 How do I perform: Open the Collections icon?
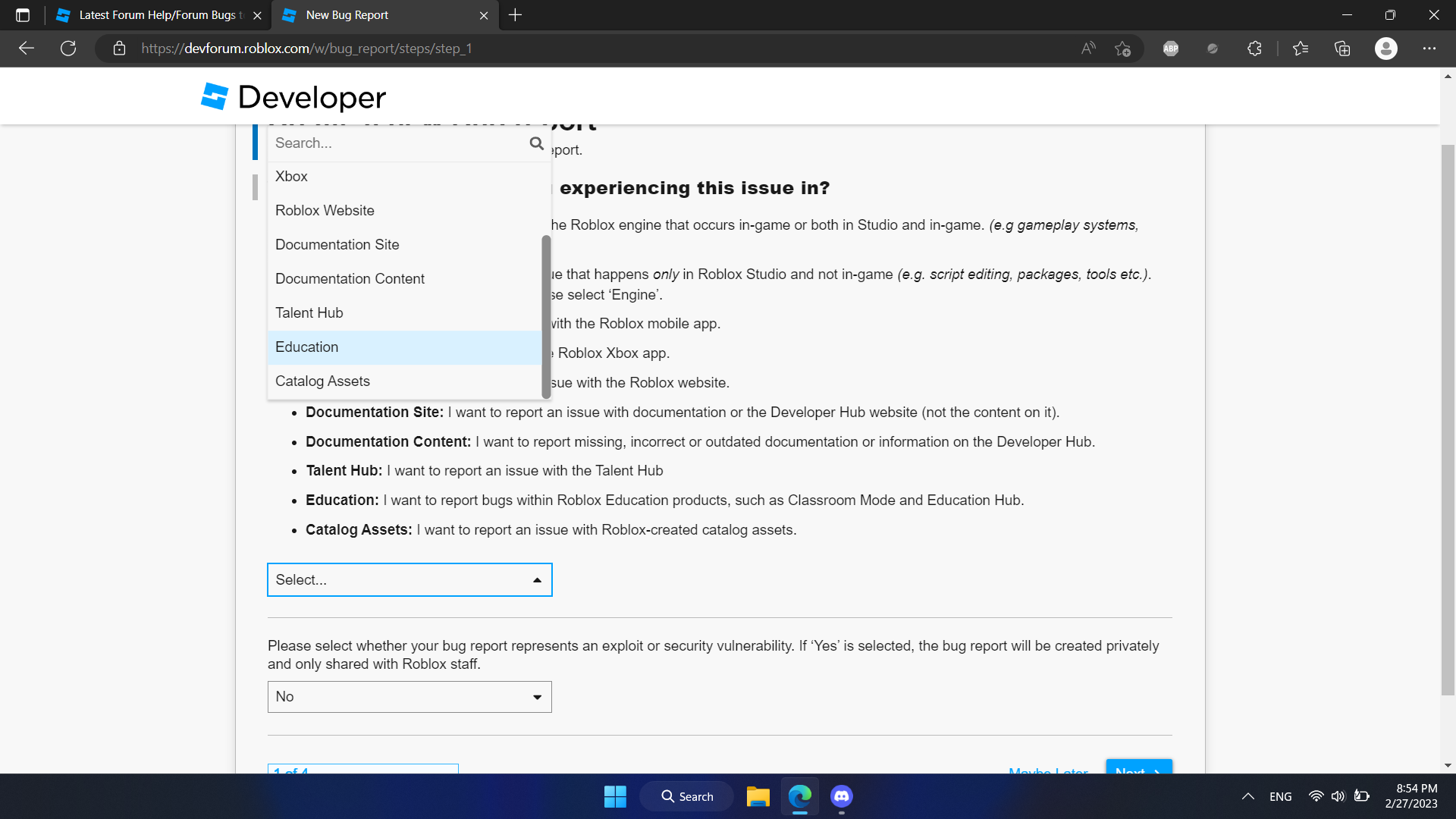click(1342, 48)
